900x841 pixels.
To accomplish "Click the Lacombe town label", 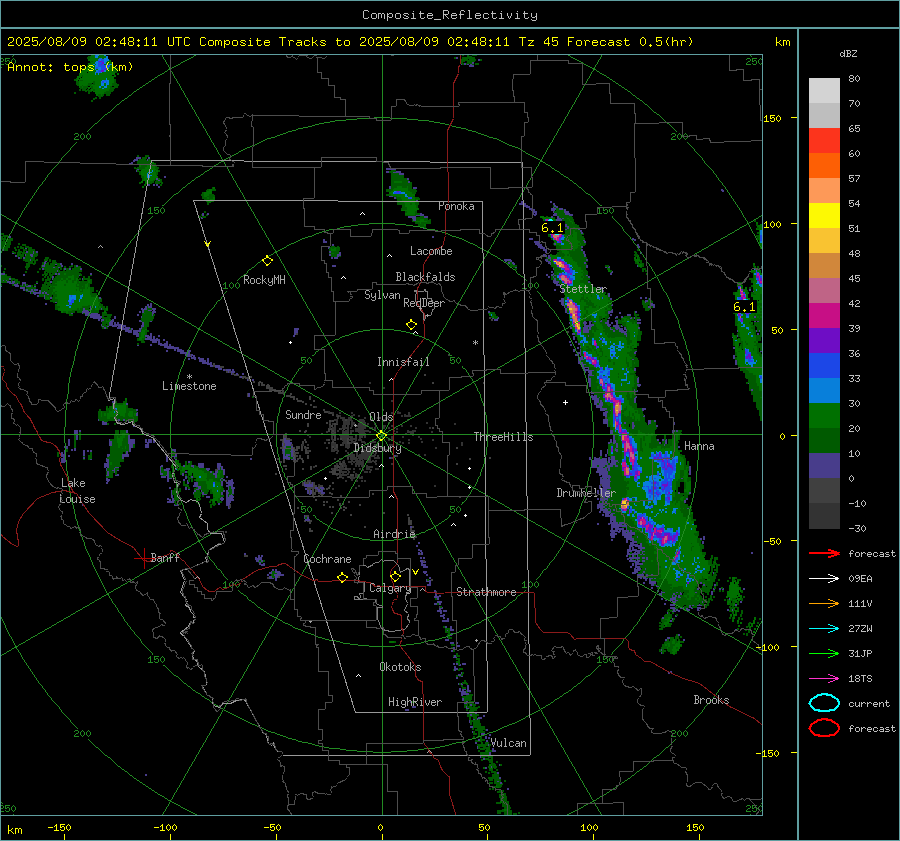I will pos(431,251).
